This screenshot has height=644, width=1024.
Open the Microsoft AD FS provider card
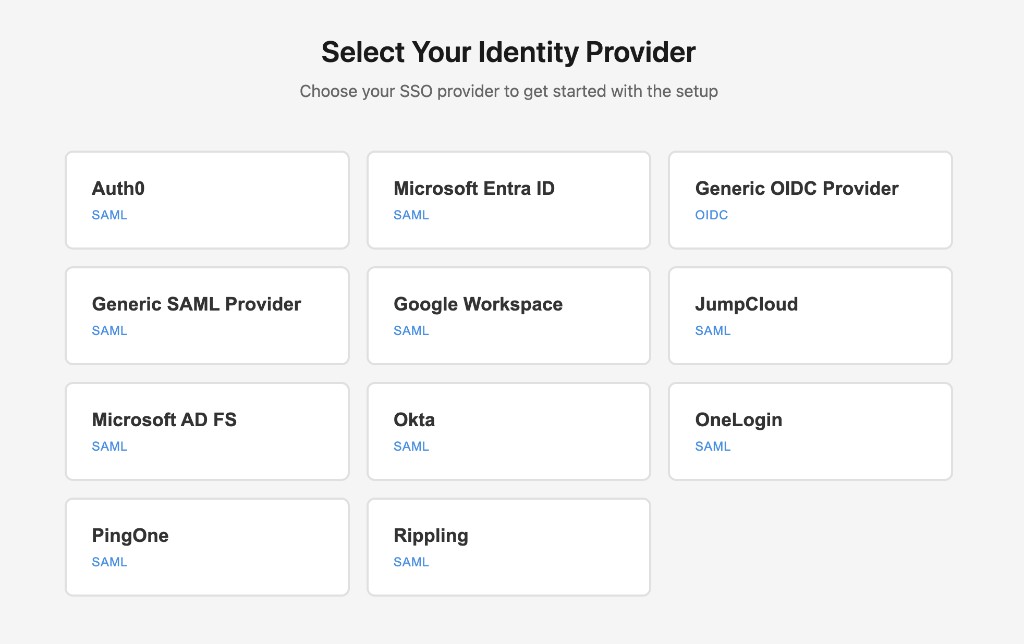click(x=207, y=431)
